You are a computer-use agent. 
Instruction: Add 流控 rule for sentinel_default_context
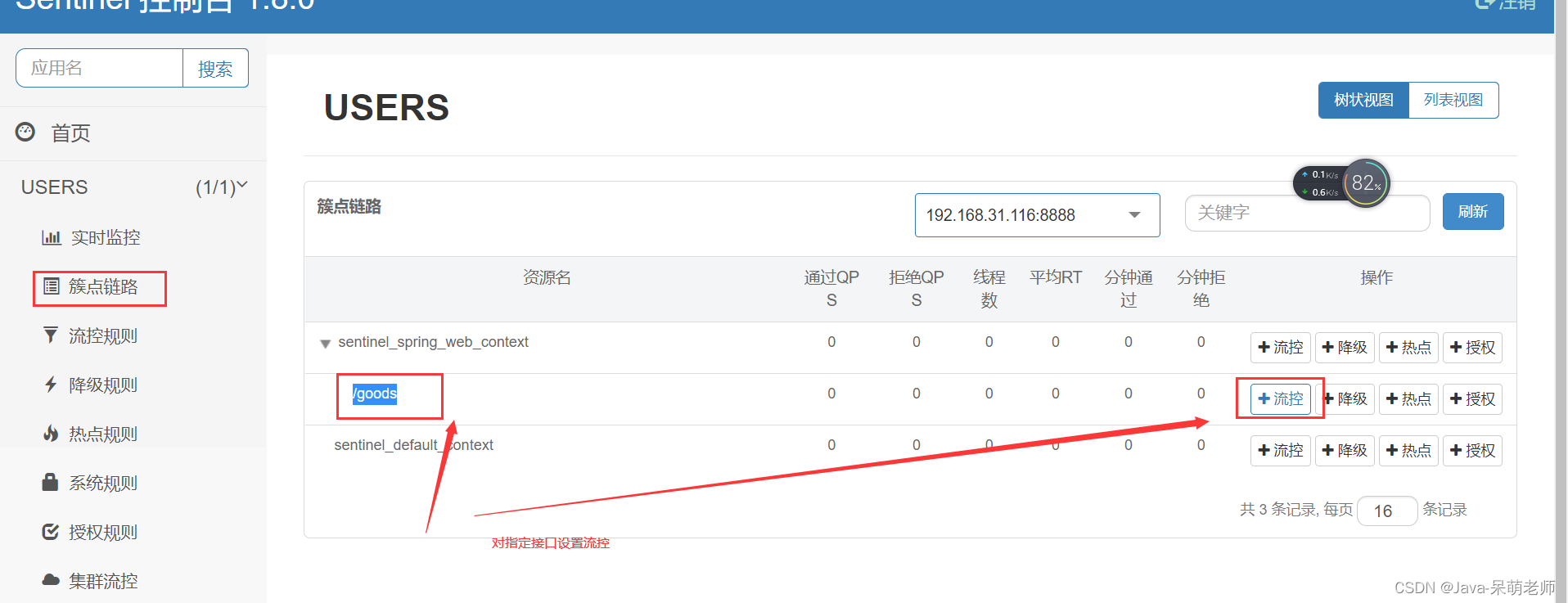[1281, 450]
